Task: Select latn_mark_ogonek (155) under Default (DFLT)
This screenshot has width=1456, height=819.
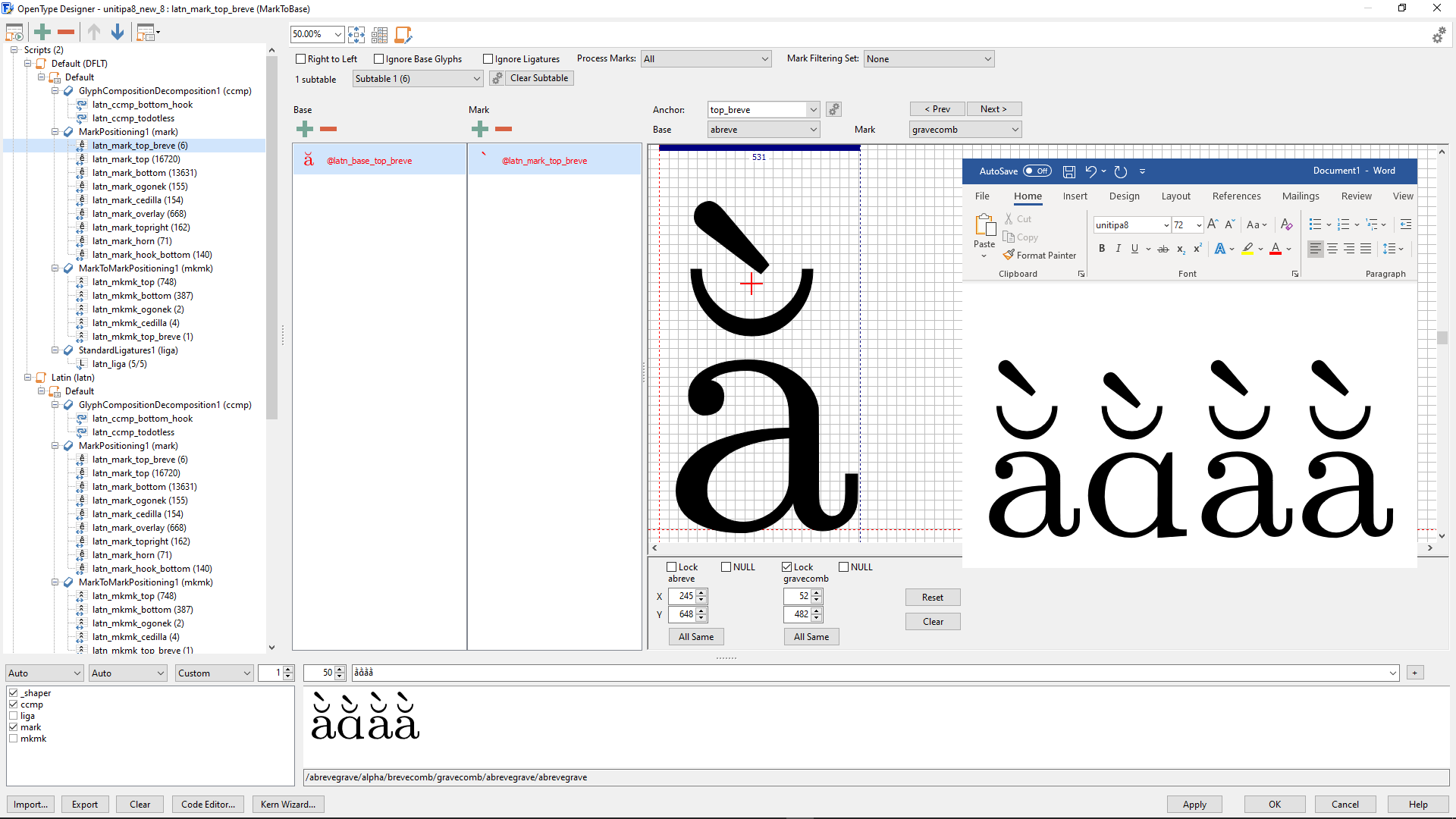Action: coord(140,186)
